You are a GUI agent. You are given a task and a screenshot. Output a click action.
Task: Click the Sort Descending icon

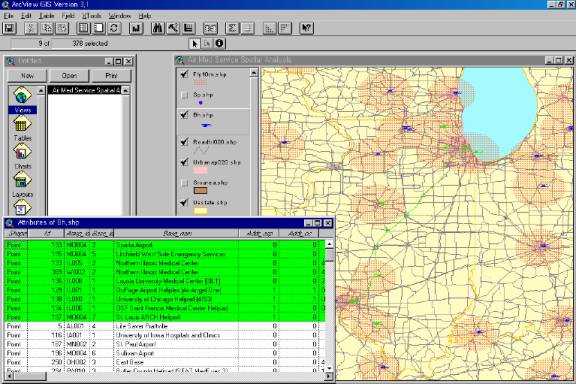pos(285,28)
